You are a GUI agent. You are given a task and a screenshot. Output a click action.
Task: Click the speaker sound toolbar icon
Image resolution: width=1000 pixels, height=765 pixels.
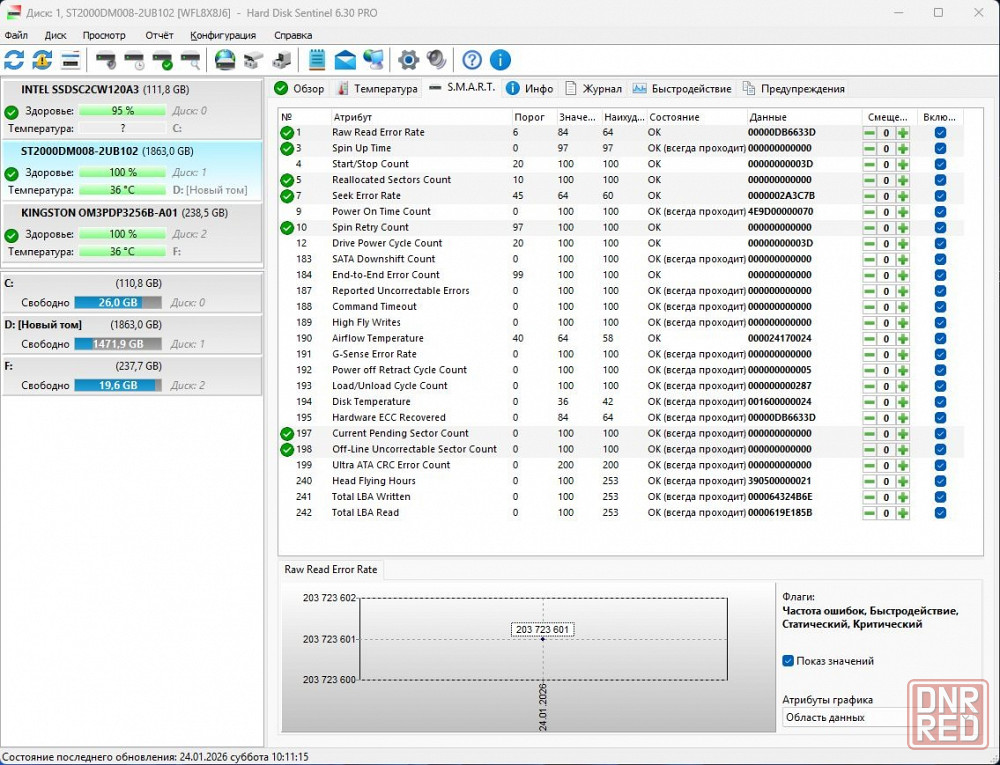[x=436, y=60]
